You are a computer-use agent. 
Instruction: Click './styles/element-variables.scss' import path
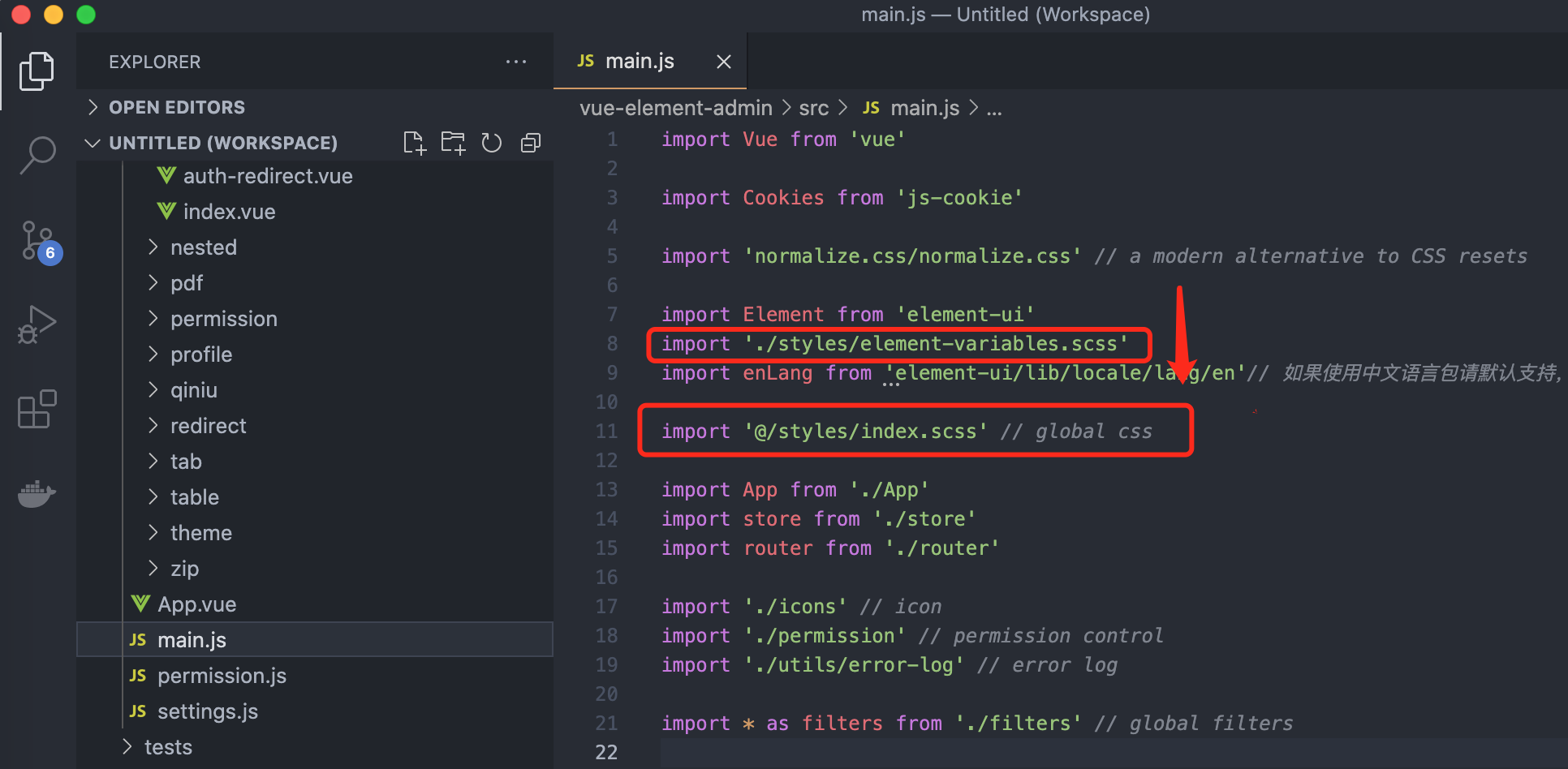tap(936, 344)
